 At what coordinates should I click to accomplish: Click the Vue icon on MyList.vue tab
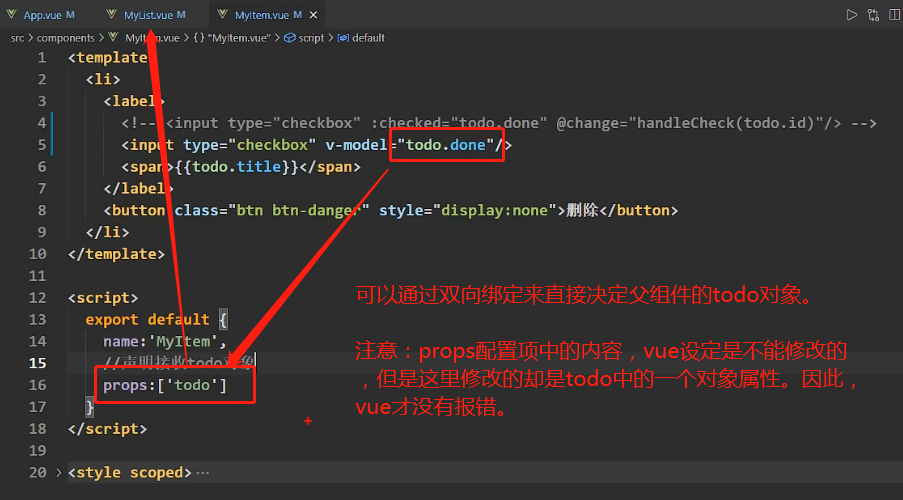pos(112,14)
